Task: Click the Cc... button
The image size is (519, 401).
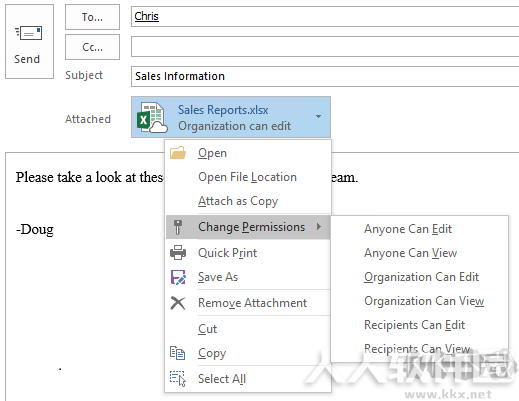Action: click(x=92, y=47)
